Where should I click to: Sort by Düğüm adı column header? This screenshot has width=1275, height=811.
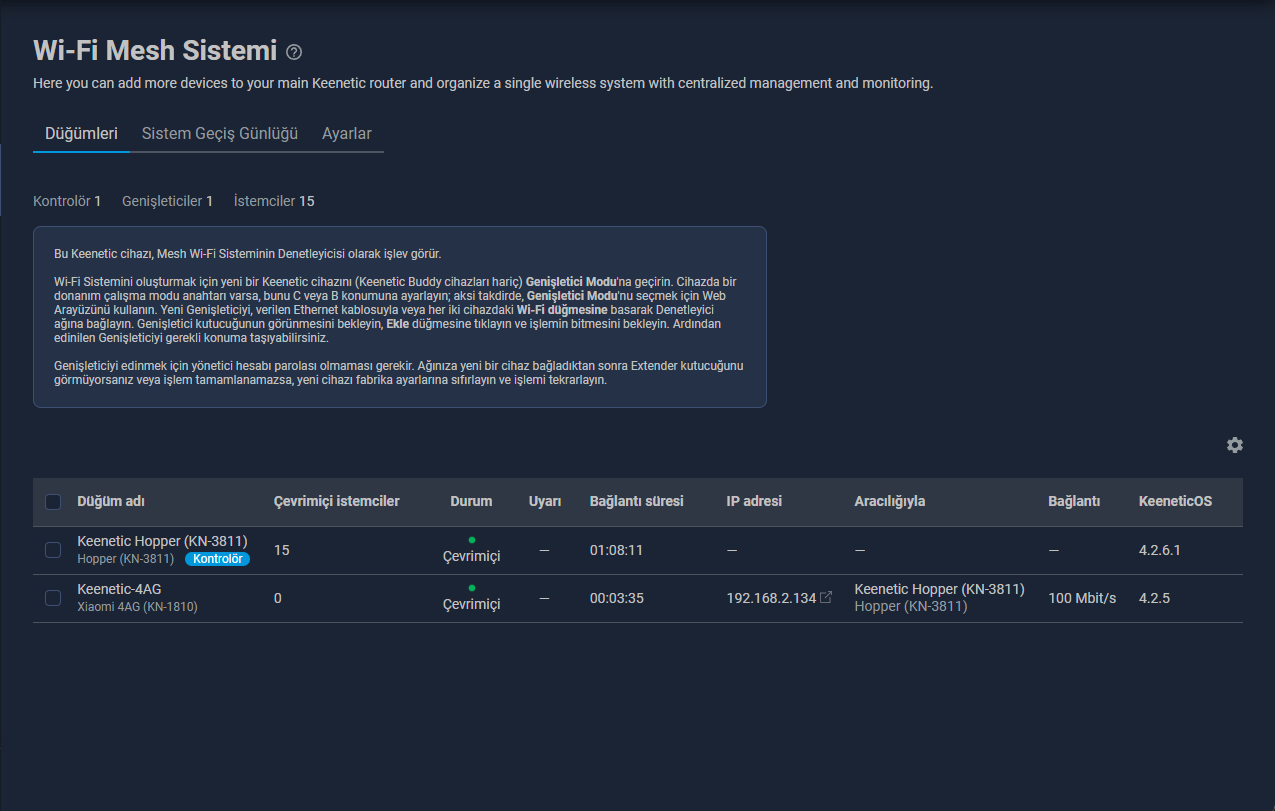coord(111,501)
